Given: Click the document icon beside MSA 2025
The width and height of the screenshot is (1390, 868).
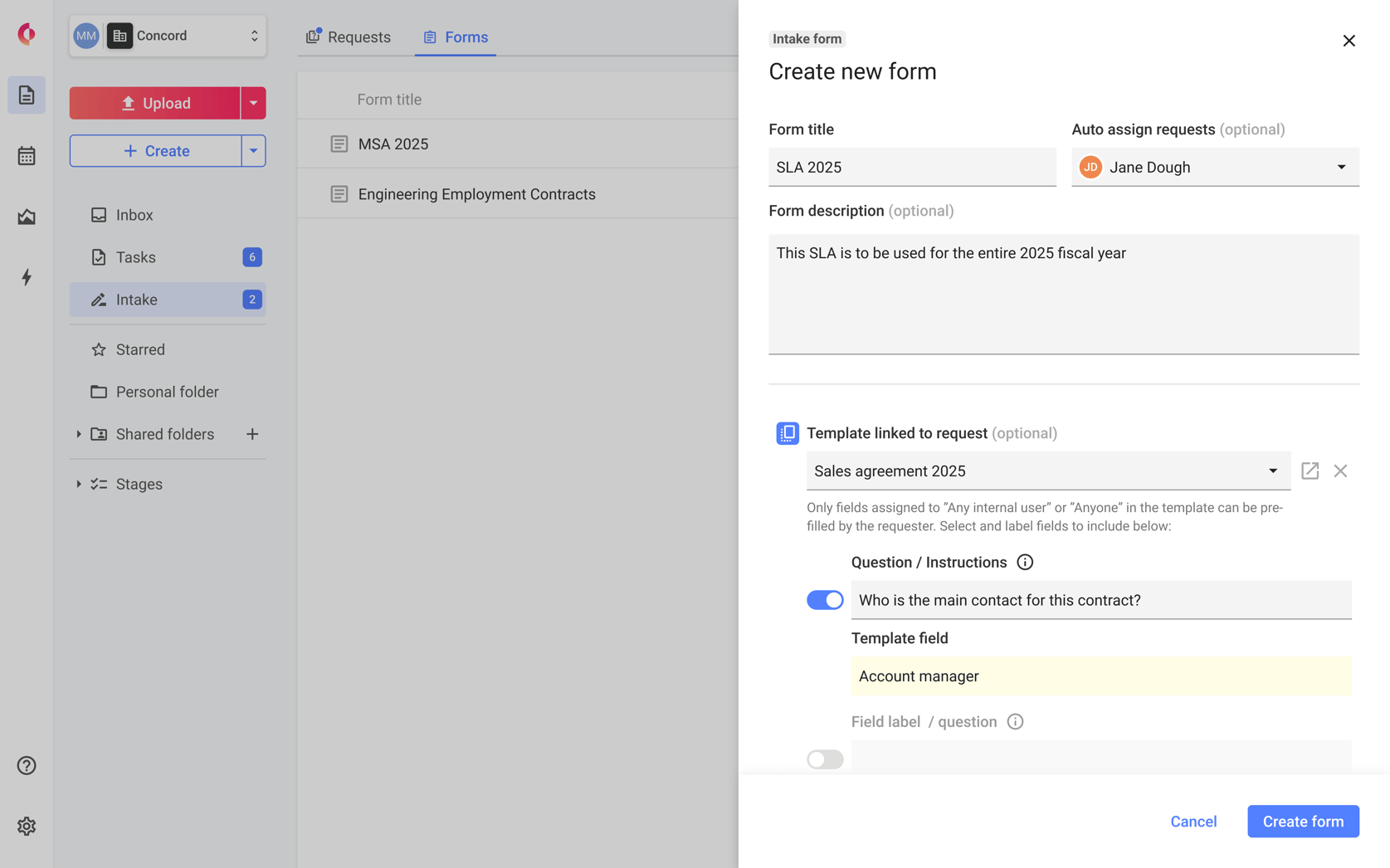Looking at the screenshot, I should point(339,144).
